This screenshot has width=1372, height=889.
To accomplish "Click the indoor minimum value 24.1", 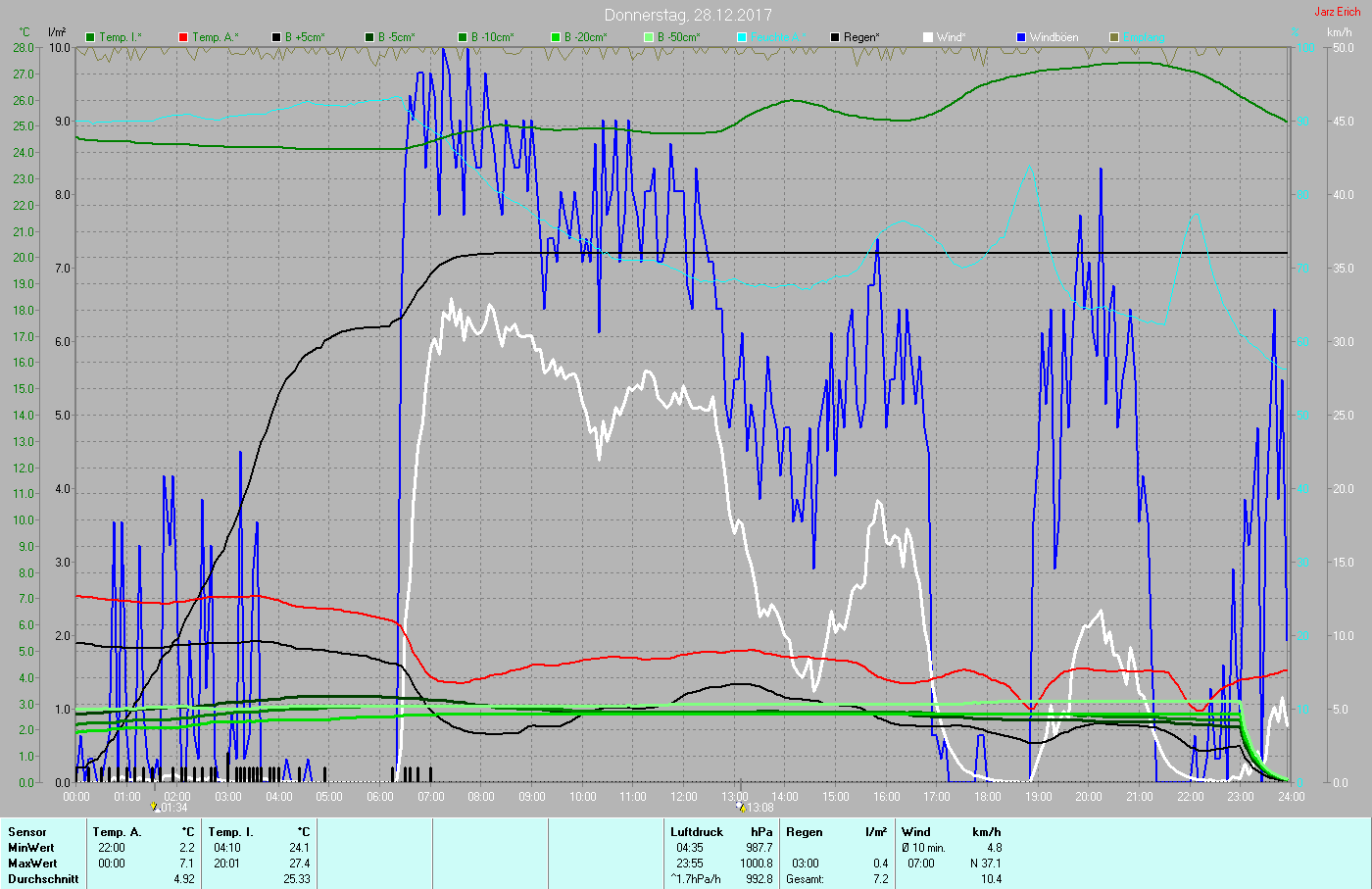I will [x=299, y=848].
